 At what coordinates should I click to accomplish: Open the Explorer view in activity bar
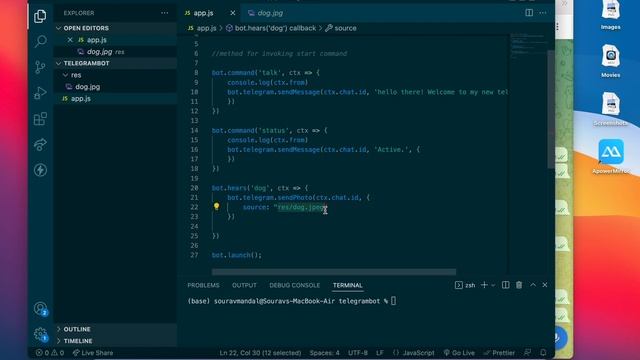point(40,16)
